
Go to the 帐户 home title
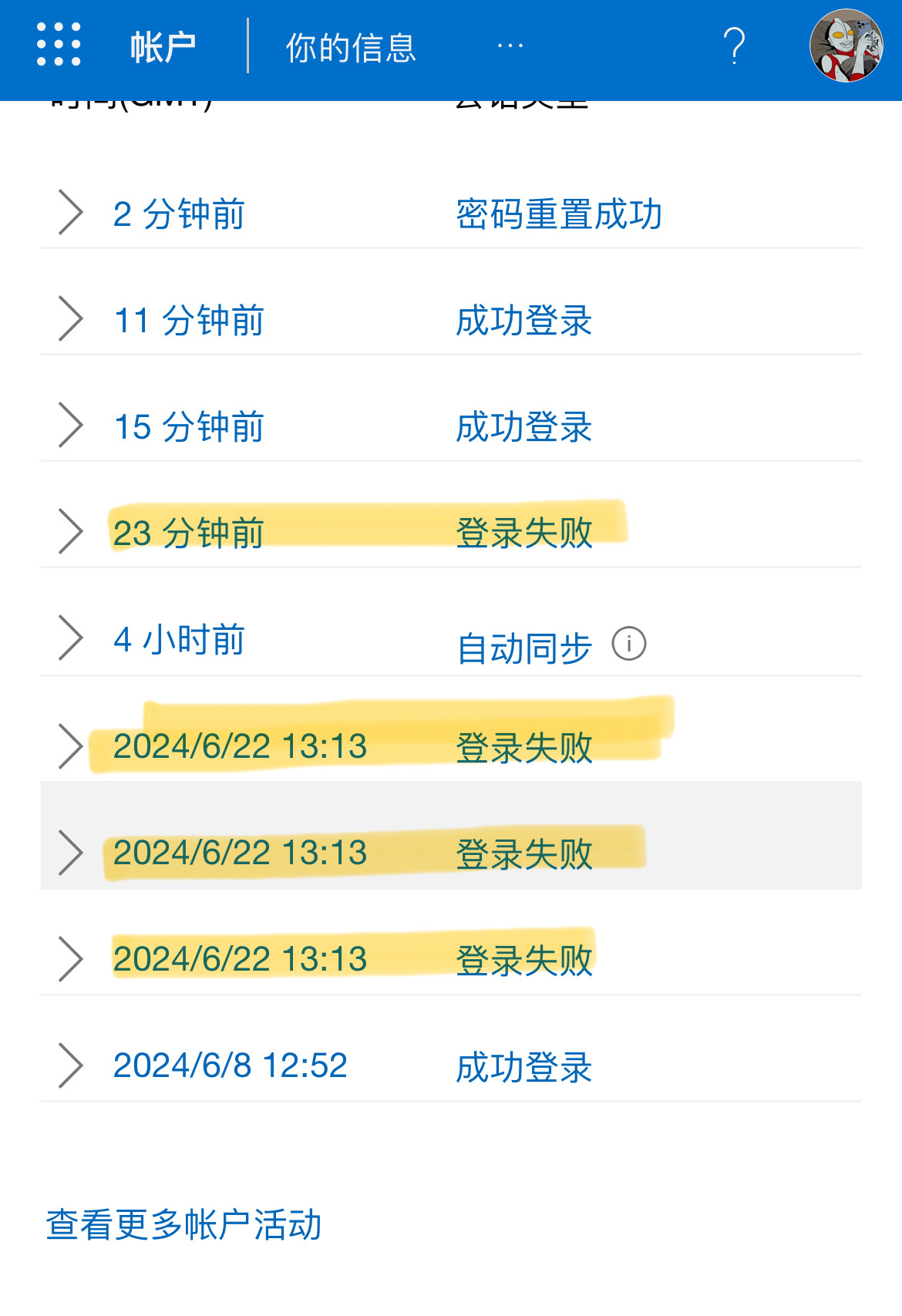click(x=163, y=48)
